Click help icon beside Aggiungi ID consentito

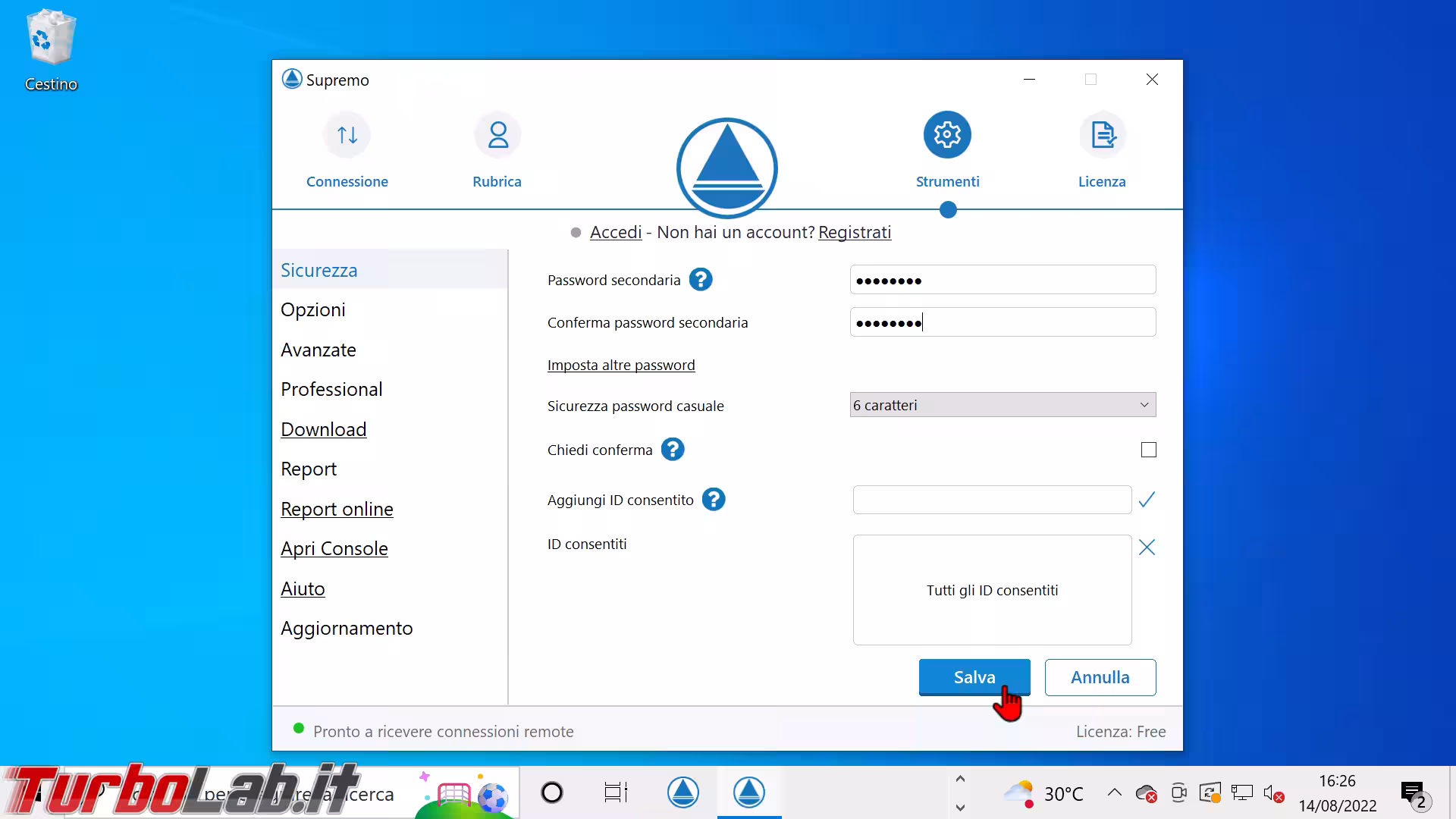tap(714, 500)
